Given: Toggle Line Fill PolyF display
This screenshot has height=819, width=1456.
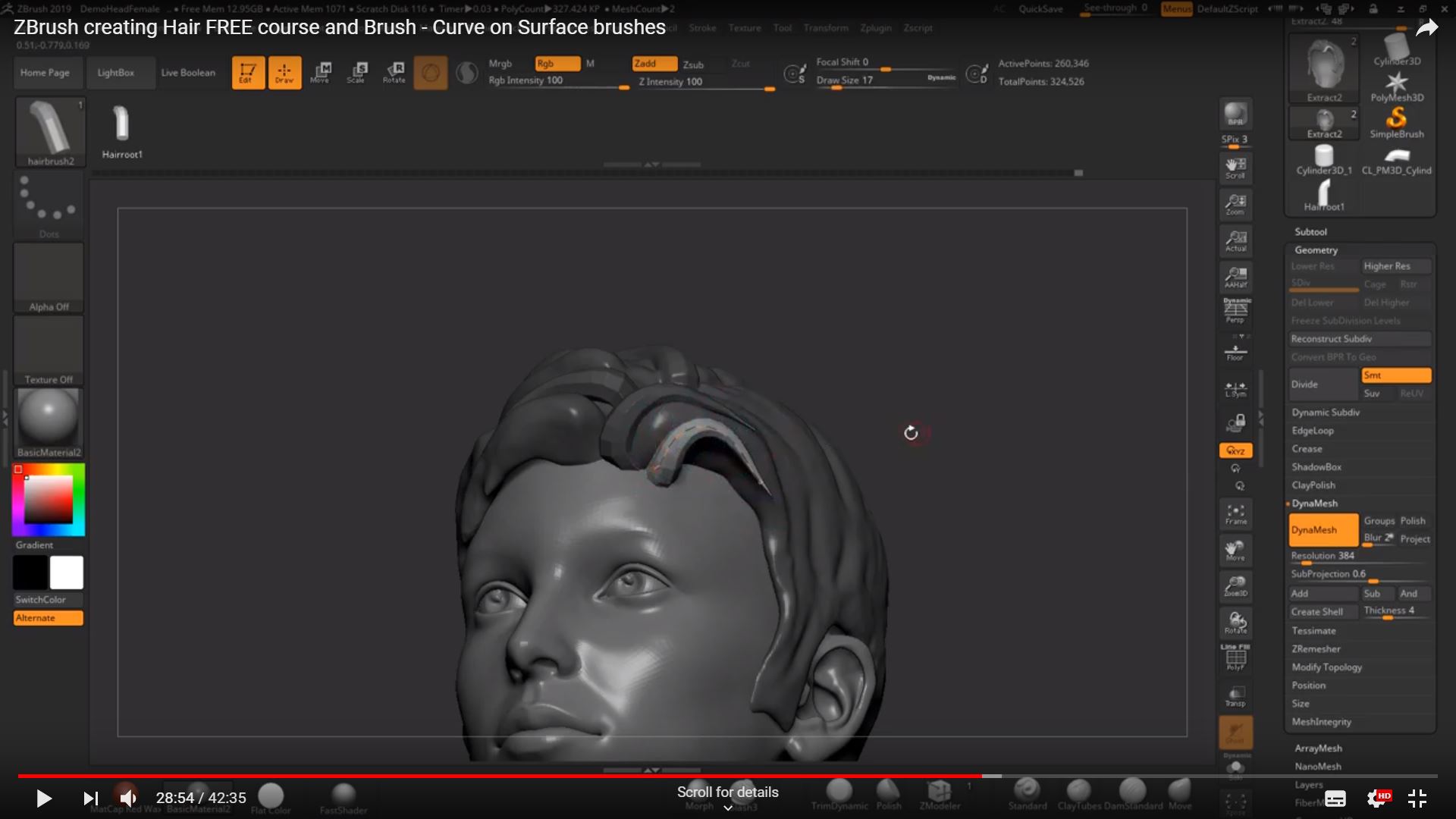Looking at the screenshot, I should click(x=1235, y=657).
